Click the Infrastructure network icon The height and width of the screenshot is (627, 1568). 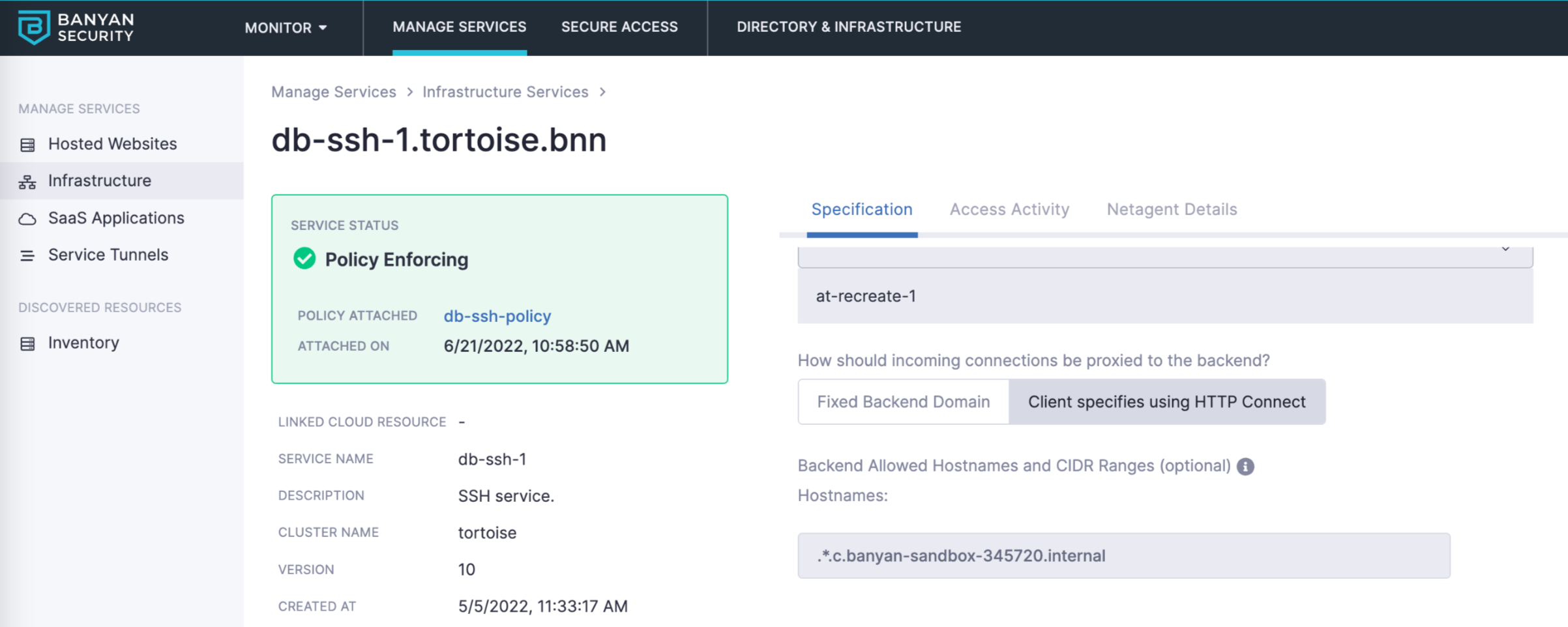(27, 182)
